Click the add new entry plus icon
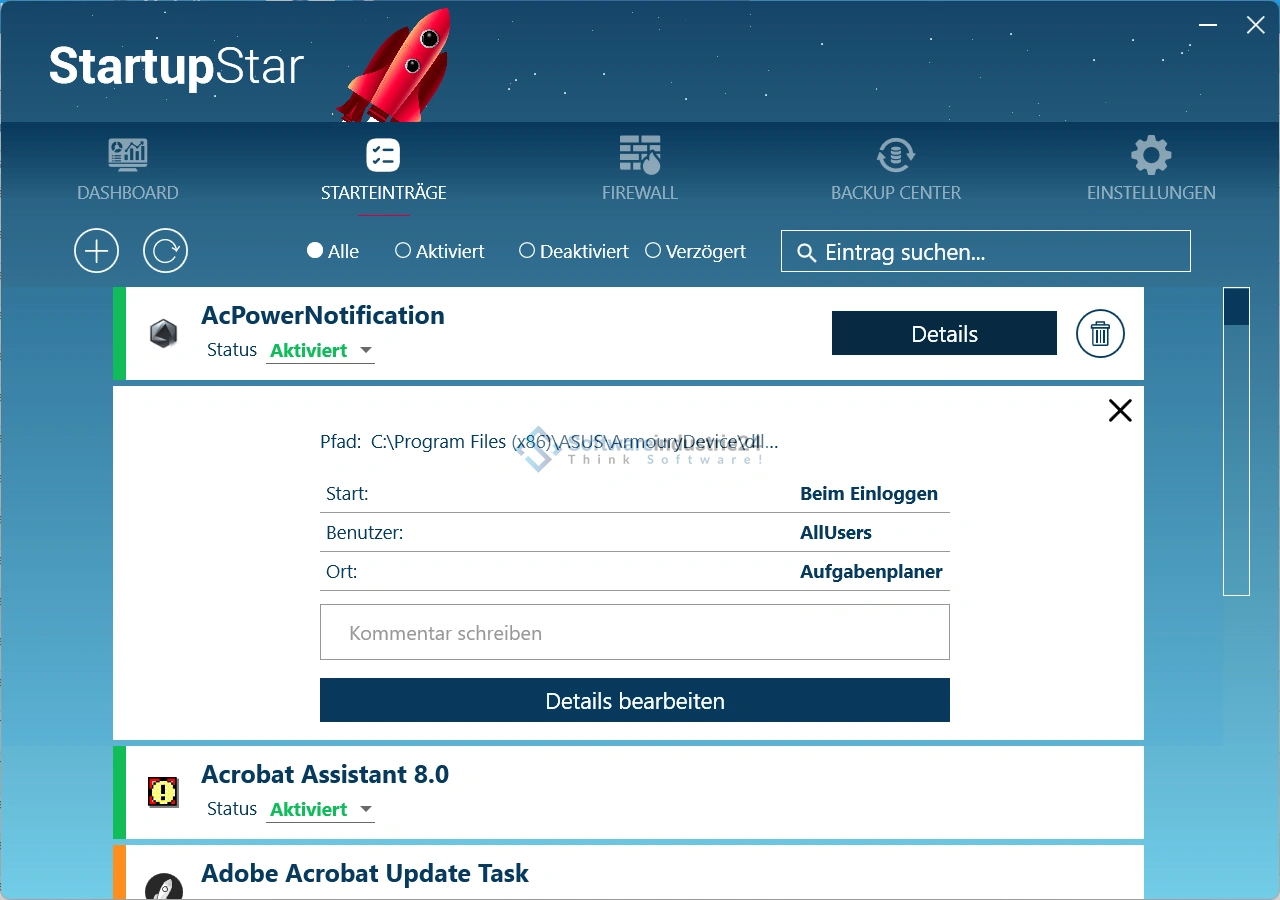This screenshot has width=1280, height=900. (97, 251)
